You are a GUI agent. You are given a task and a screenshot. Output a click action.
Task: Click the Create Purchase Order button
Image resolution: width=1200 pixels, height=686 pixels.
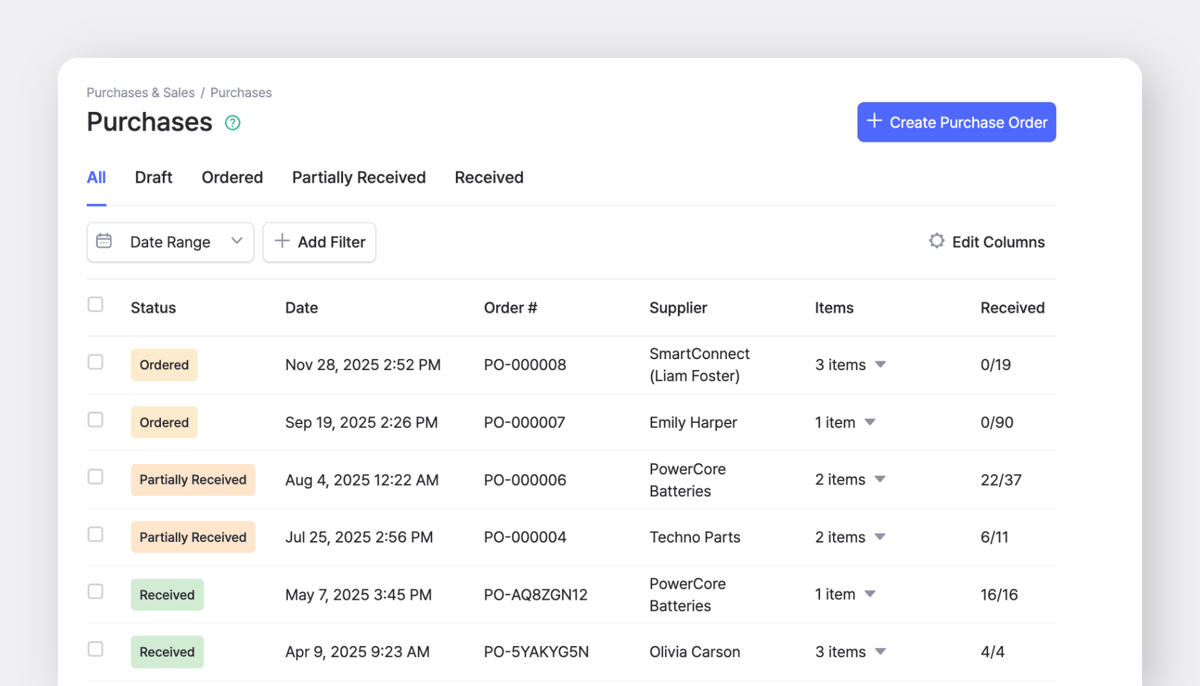pos(956,121)
